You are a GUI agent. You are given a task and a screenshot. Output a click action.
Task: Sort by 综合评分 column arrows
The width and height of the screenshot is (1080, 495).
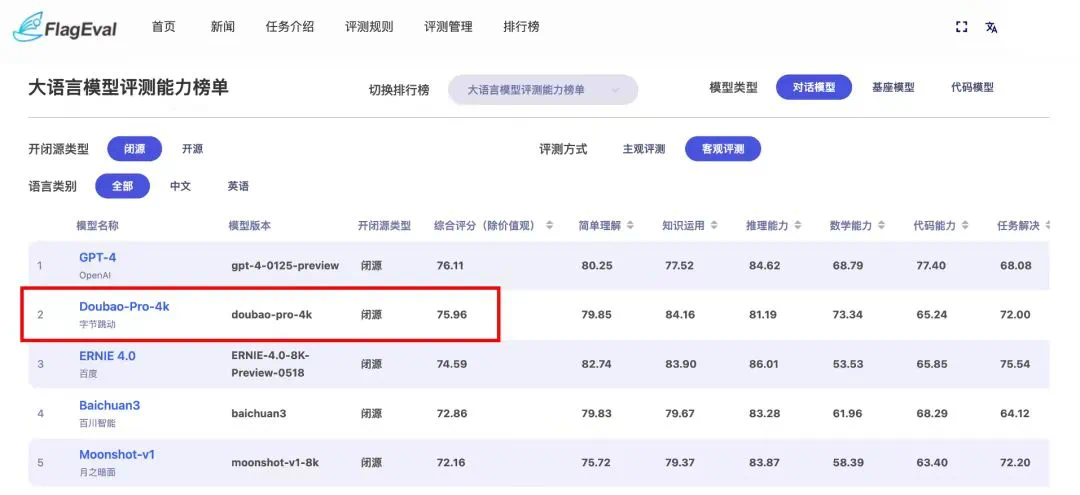pos(549,226)
